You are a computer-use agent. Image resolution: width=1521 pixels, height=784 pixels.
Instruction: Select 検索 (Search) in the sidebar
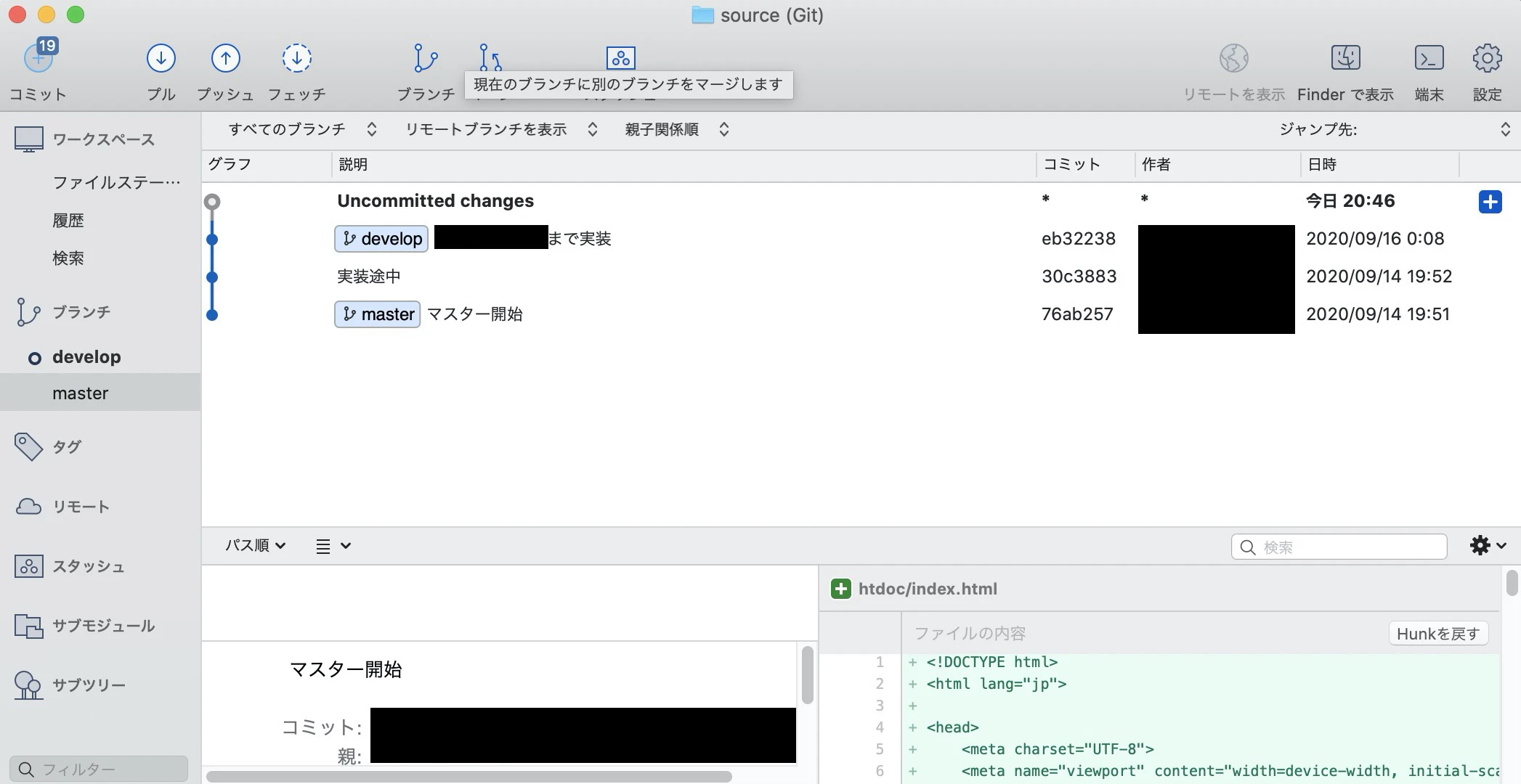click(x=68, y=258)
